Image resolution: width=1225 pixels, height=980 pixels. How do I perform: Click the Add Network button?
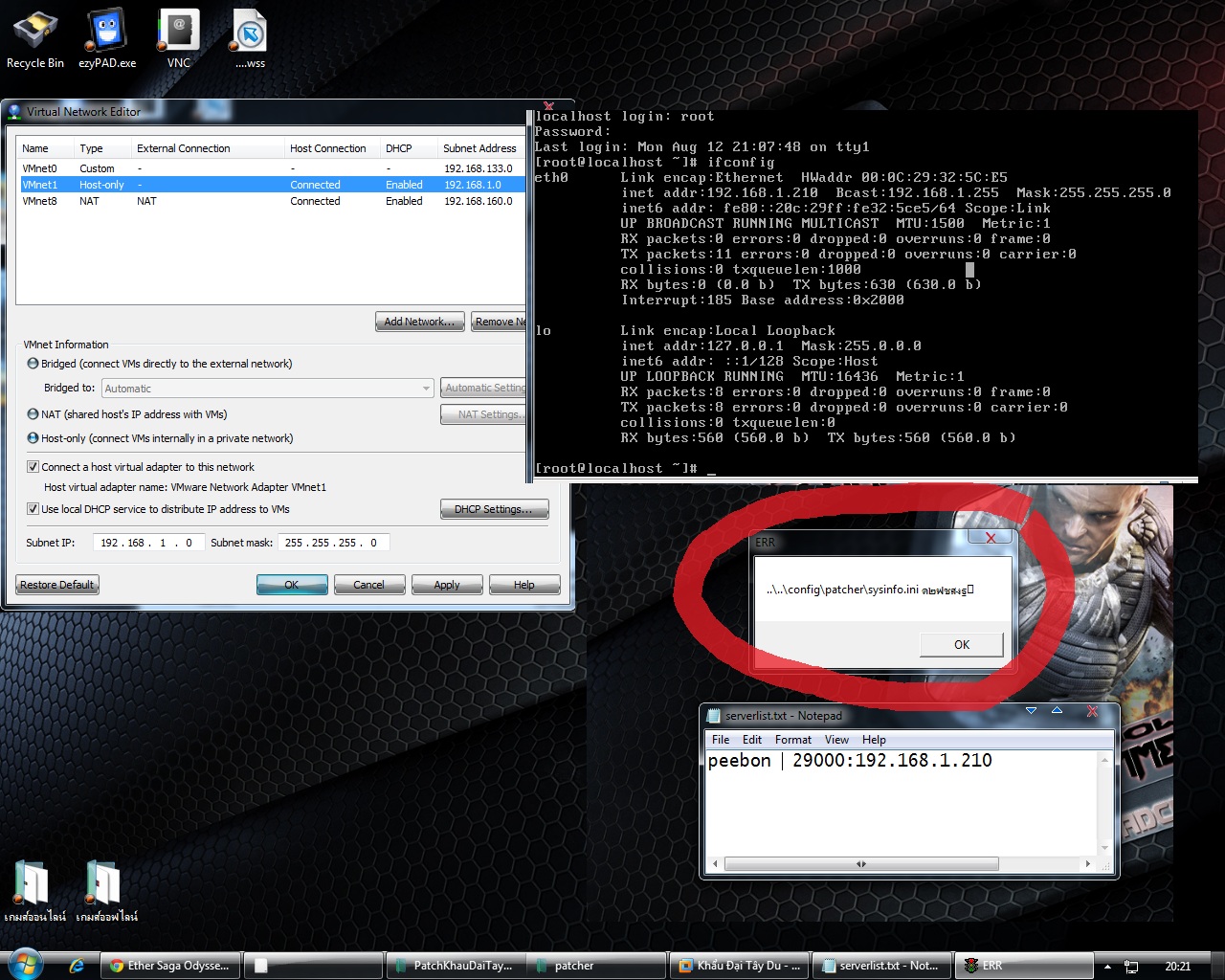click(420, 322)
